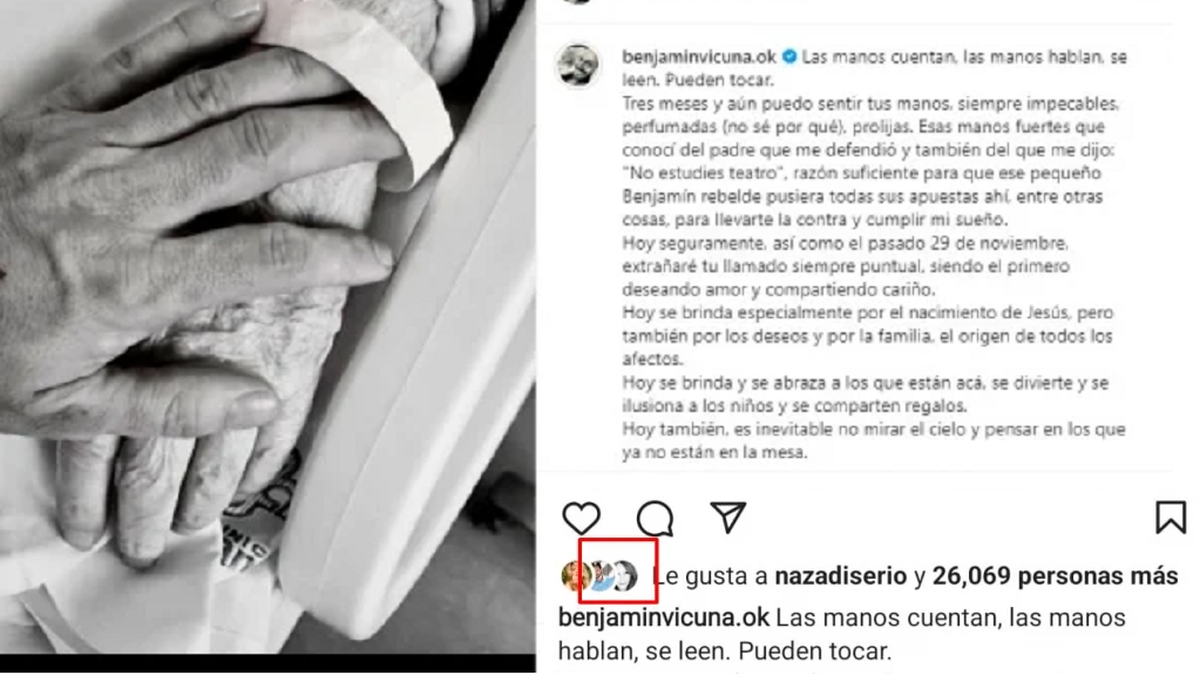Open benjaminvicuna.ok profile picture beside caption
The image size is (1200, 675).
click(x=578, y=67)
